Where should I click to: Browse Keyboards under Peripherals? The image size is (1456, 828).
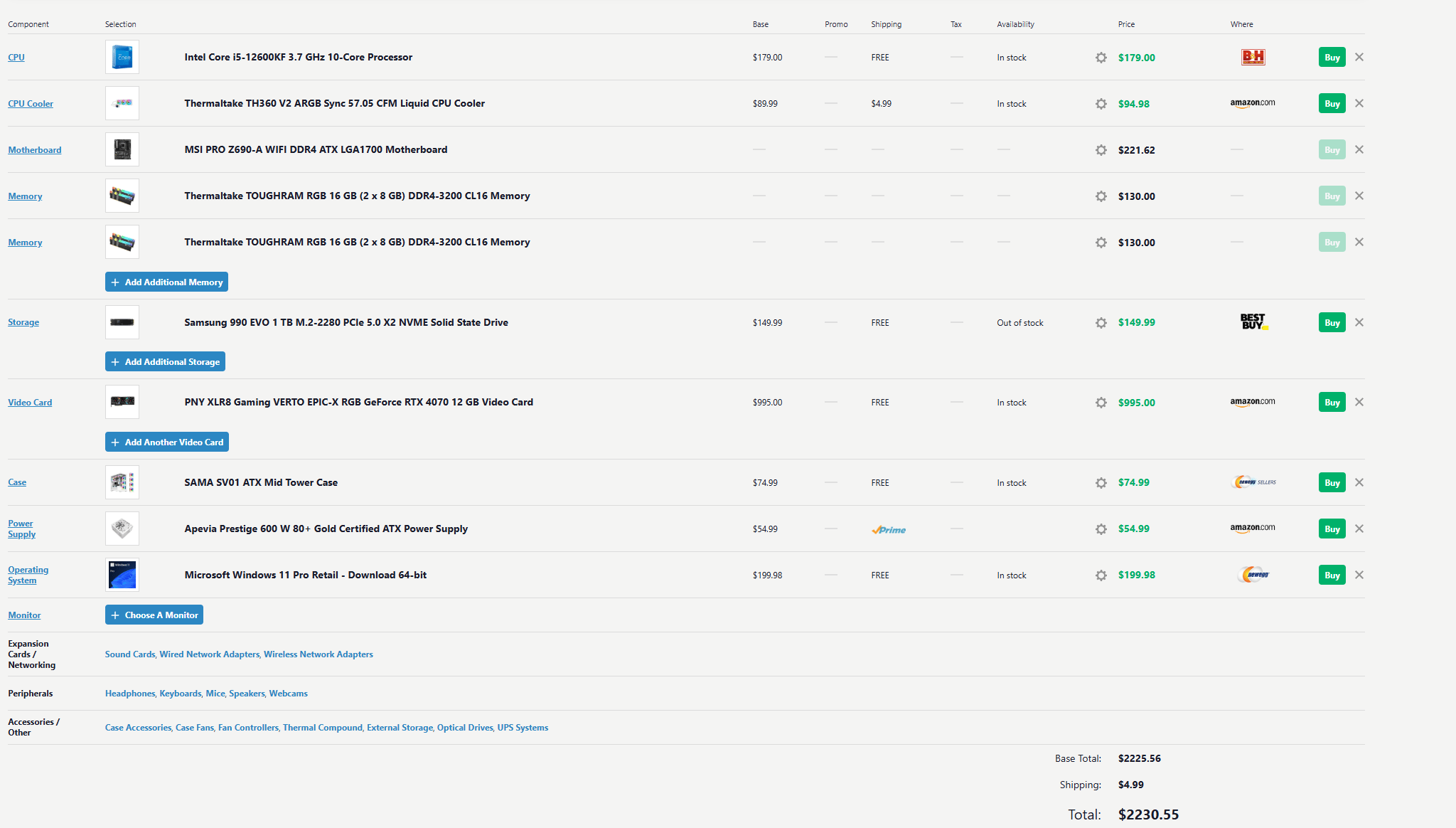point(181,694)
